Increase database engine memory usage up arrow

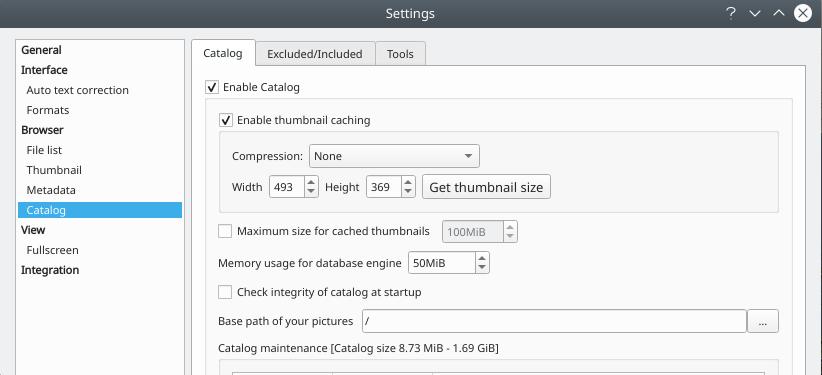[x=482, y=258]
